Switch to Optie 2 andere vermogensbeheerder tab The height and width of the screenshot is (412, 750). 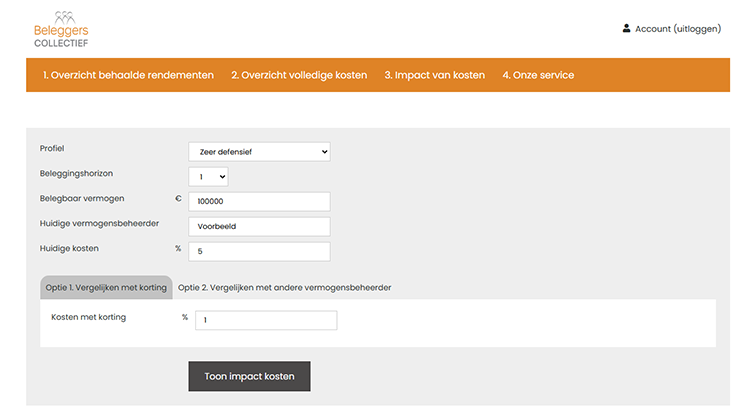(x=284, y=287)
